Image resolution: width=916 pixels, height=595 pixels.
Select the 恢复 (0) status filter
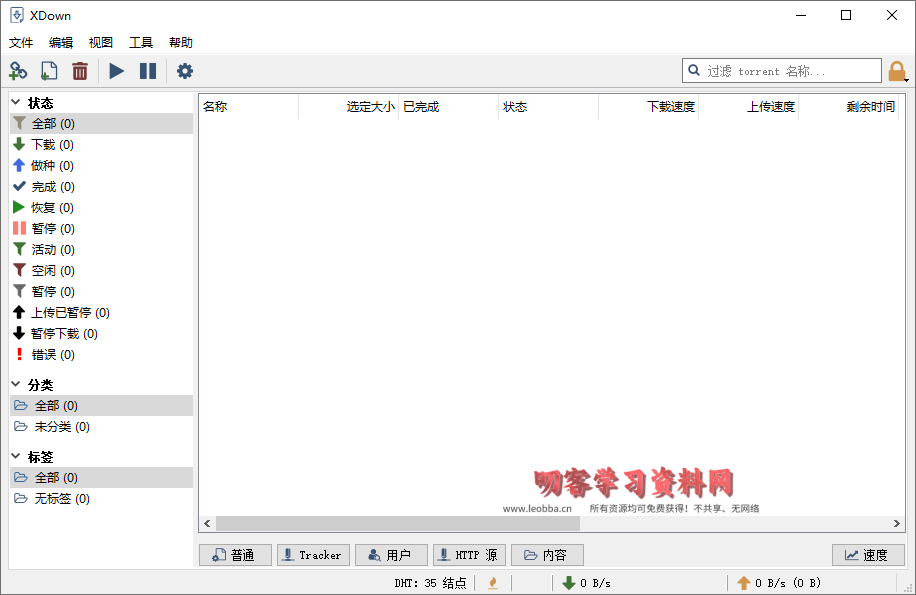click(x=102, y=208)
